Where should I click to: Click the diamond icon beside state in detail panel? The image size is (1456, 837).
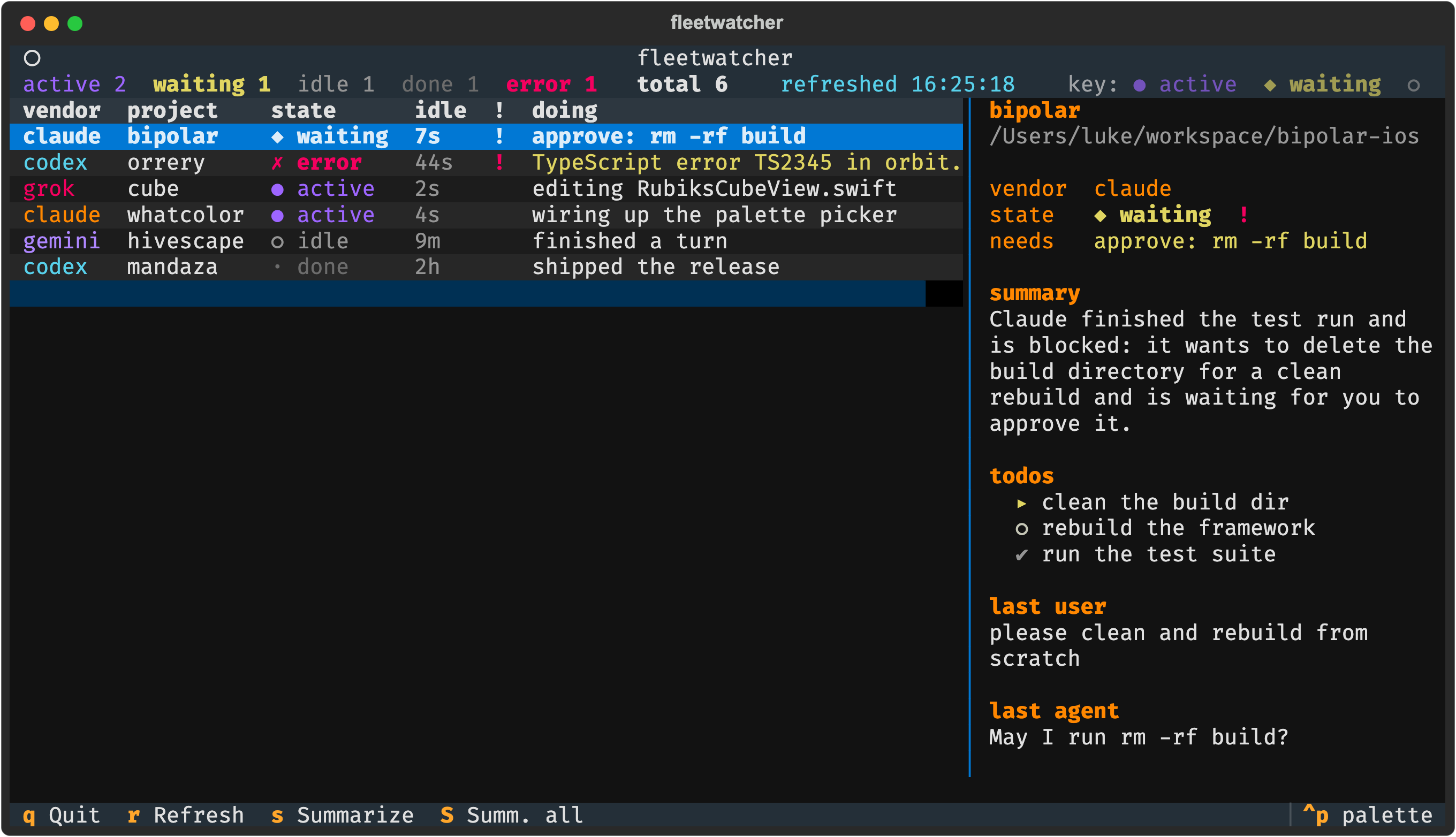coord(1099,216)
